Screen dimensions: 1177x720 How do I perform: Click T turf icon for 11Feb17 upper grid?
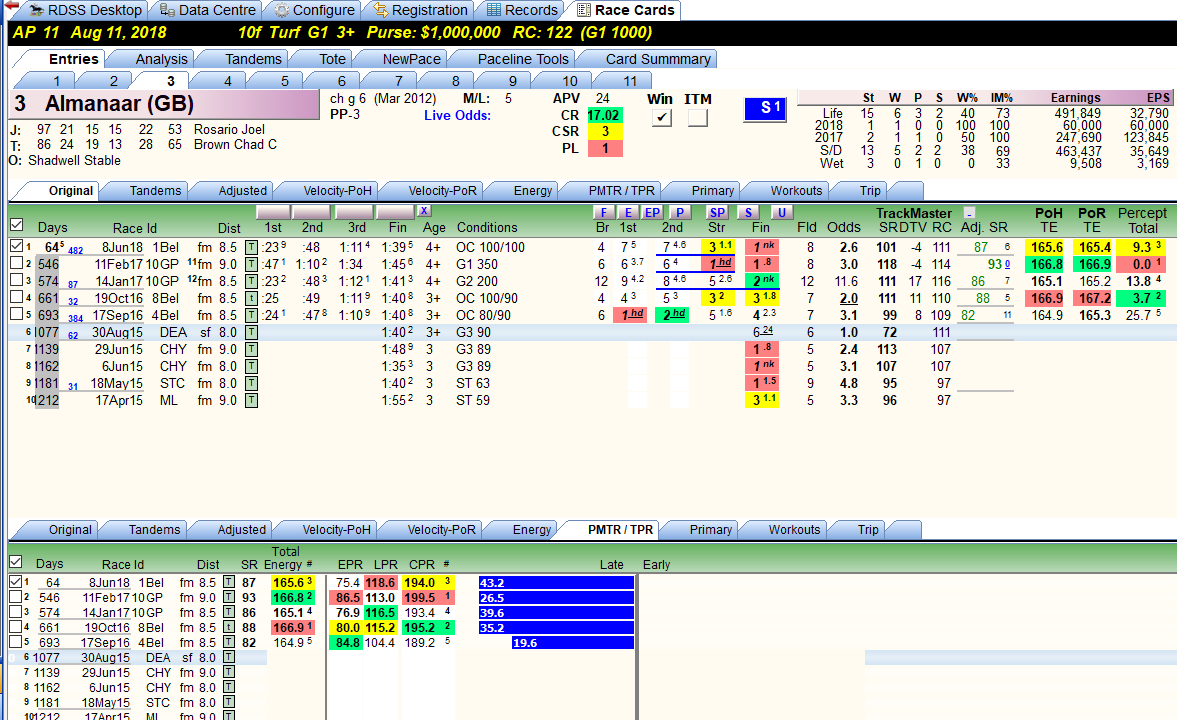[x=251, y=264]
